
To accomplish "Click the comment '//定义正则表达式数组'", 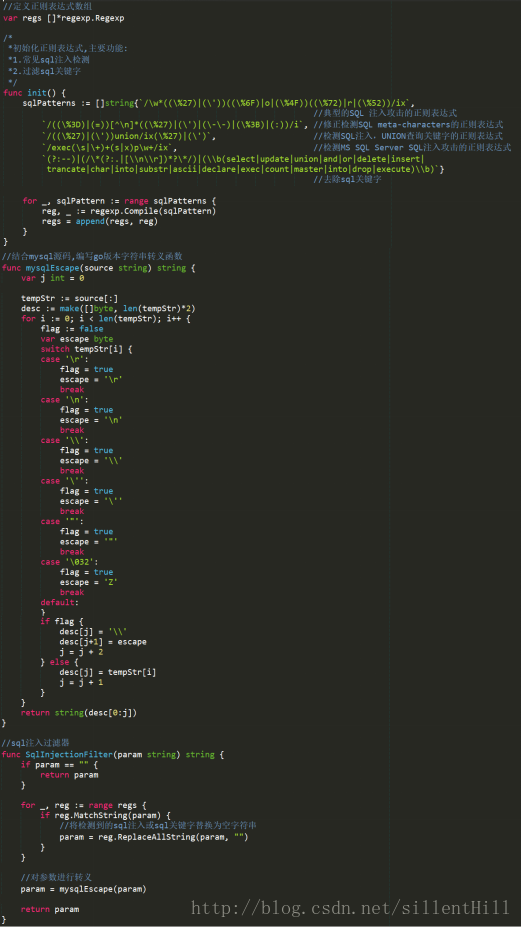I will point(47,6).
